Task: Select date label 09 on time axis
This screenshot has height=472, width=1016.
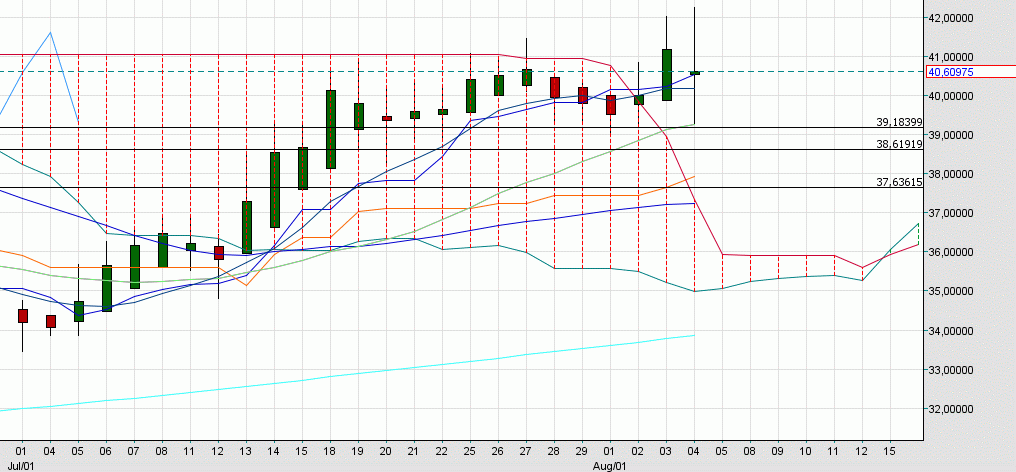Action: (x=778, y=451)
